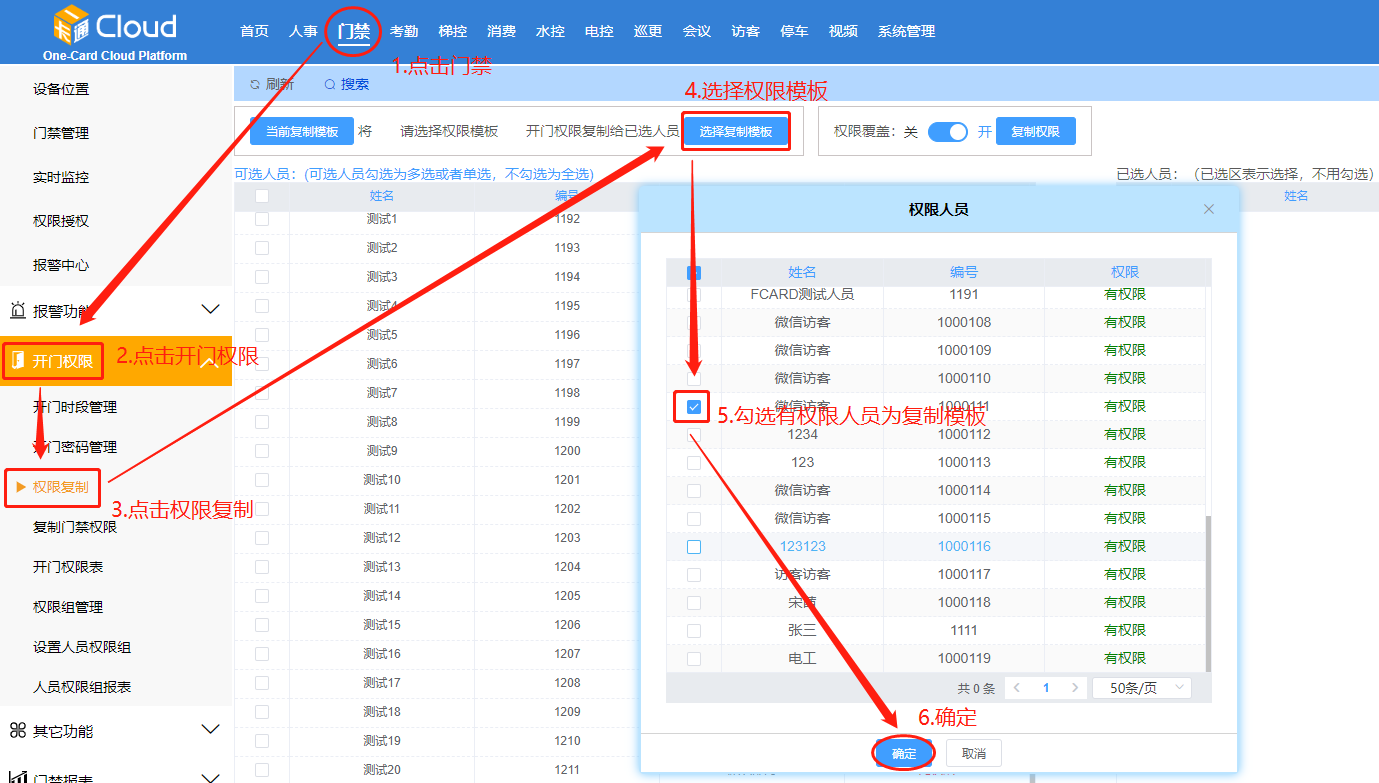
Task: Open the 50条/页 page size dropdown
Action: click(1141, 687)
